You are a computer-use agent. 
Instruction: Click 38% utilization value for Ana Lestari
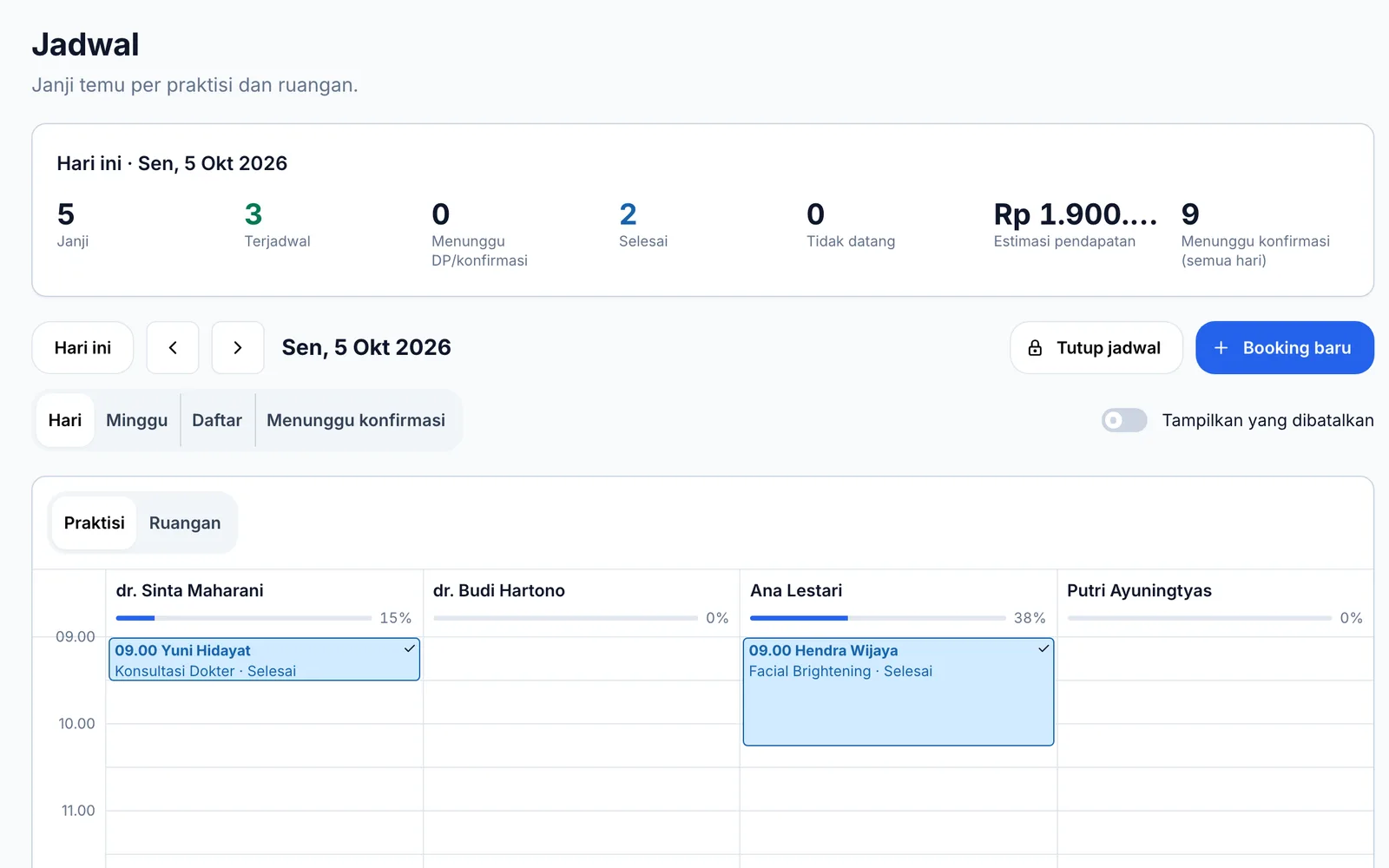coord(1030,618)
